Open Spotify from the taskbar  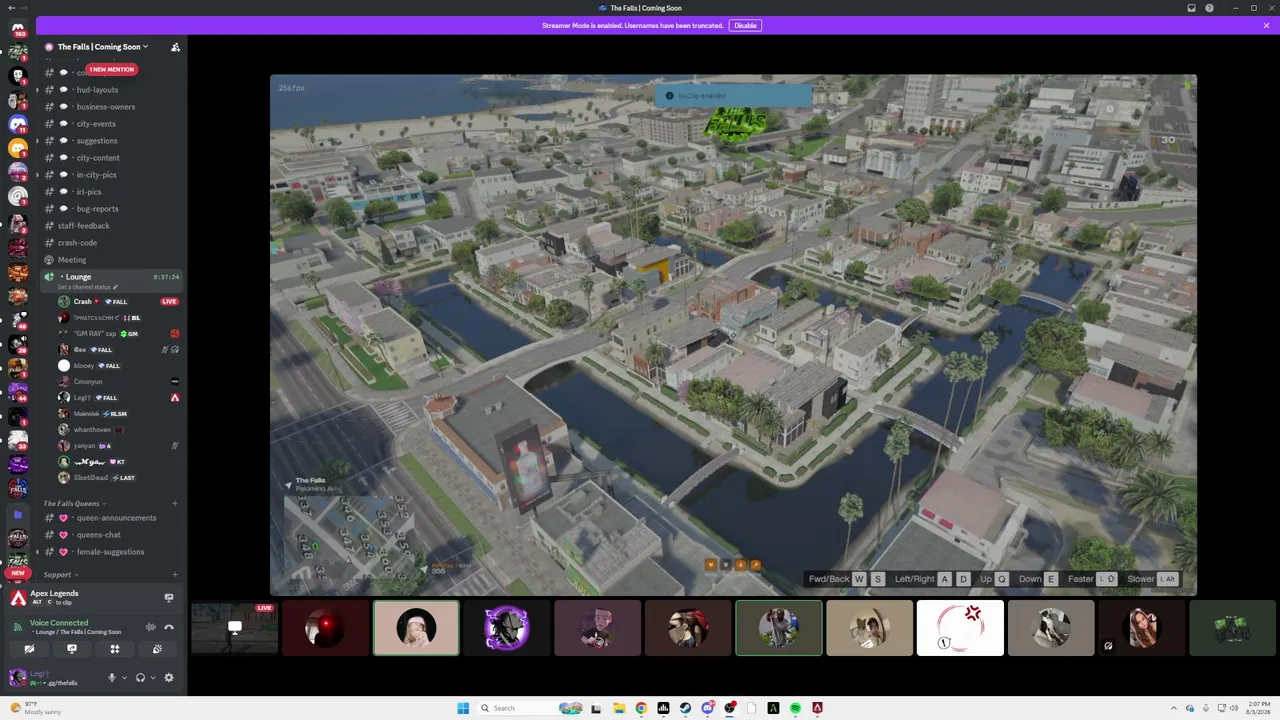click(x=795, y=708)
